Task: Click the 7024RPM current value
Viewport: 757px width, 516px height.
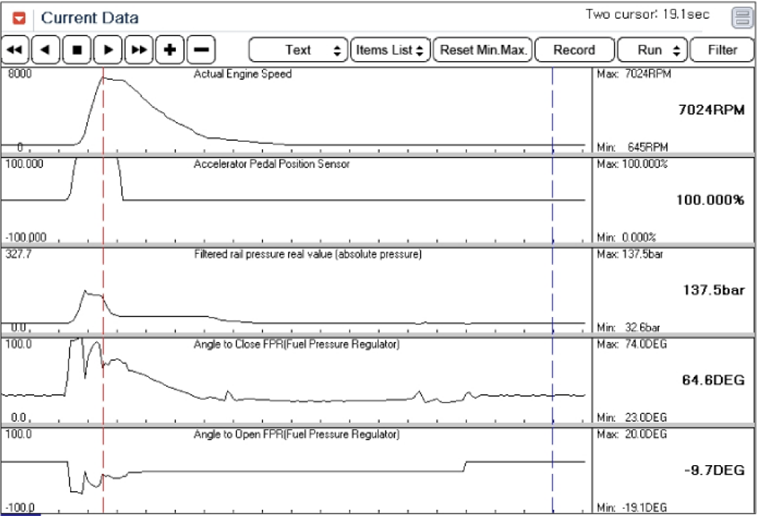Action: pos(711,110)
